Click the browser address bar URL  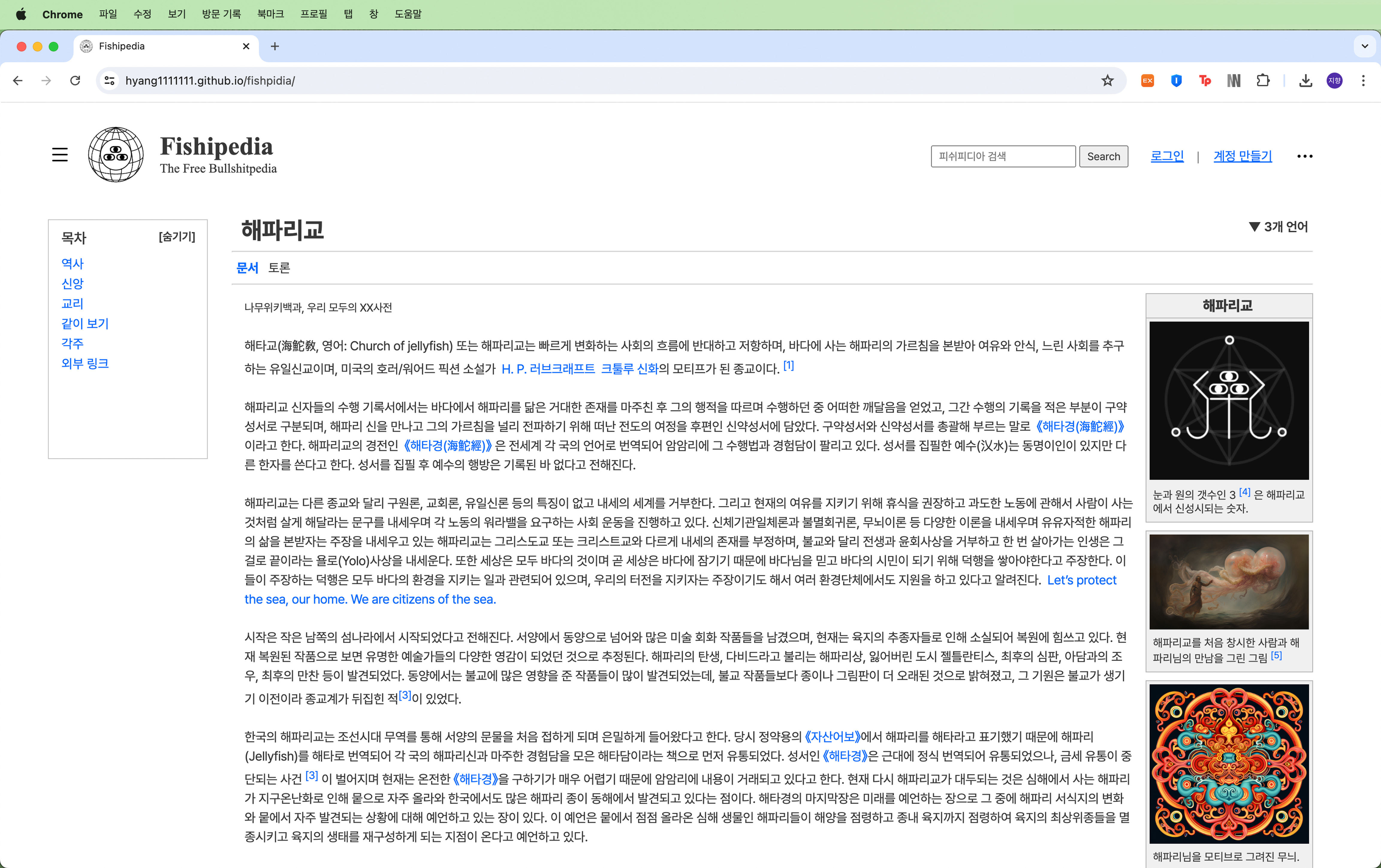pos(210,81)
